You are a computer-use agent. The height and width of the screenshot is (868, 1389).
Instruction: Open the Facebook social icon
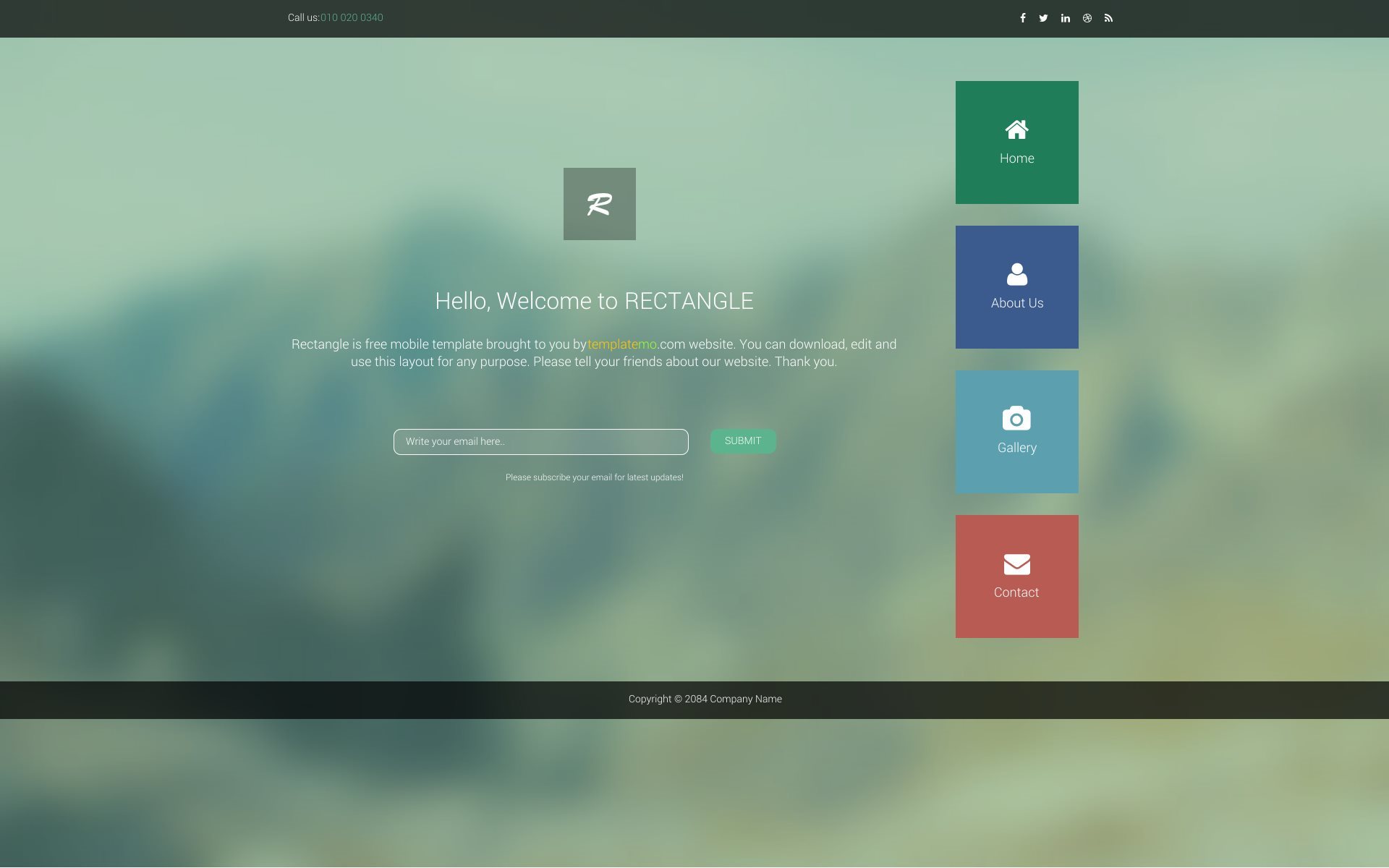1022,18
